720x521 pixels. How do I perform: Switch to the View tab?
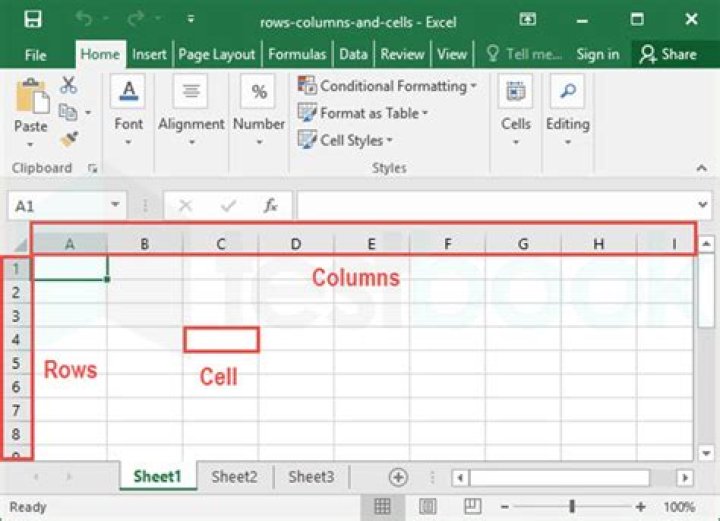pos(452,54)
